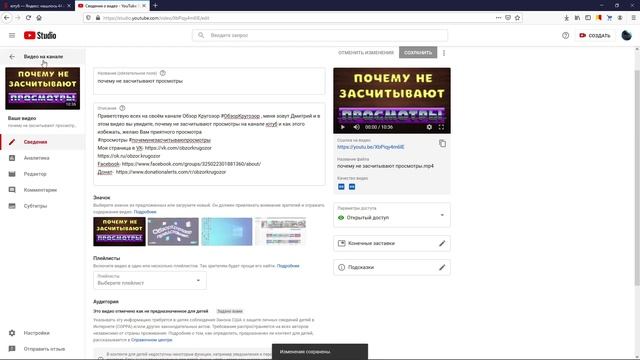Click the second video quality badge

click(x=352, y=187)
